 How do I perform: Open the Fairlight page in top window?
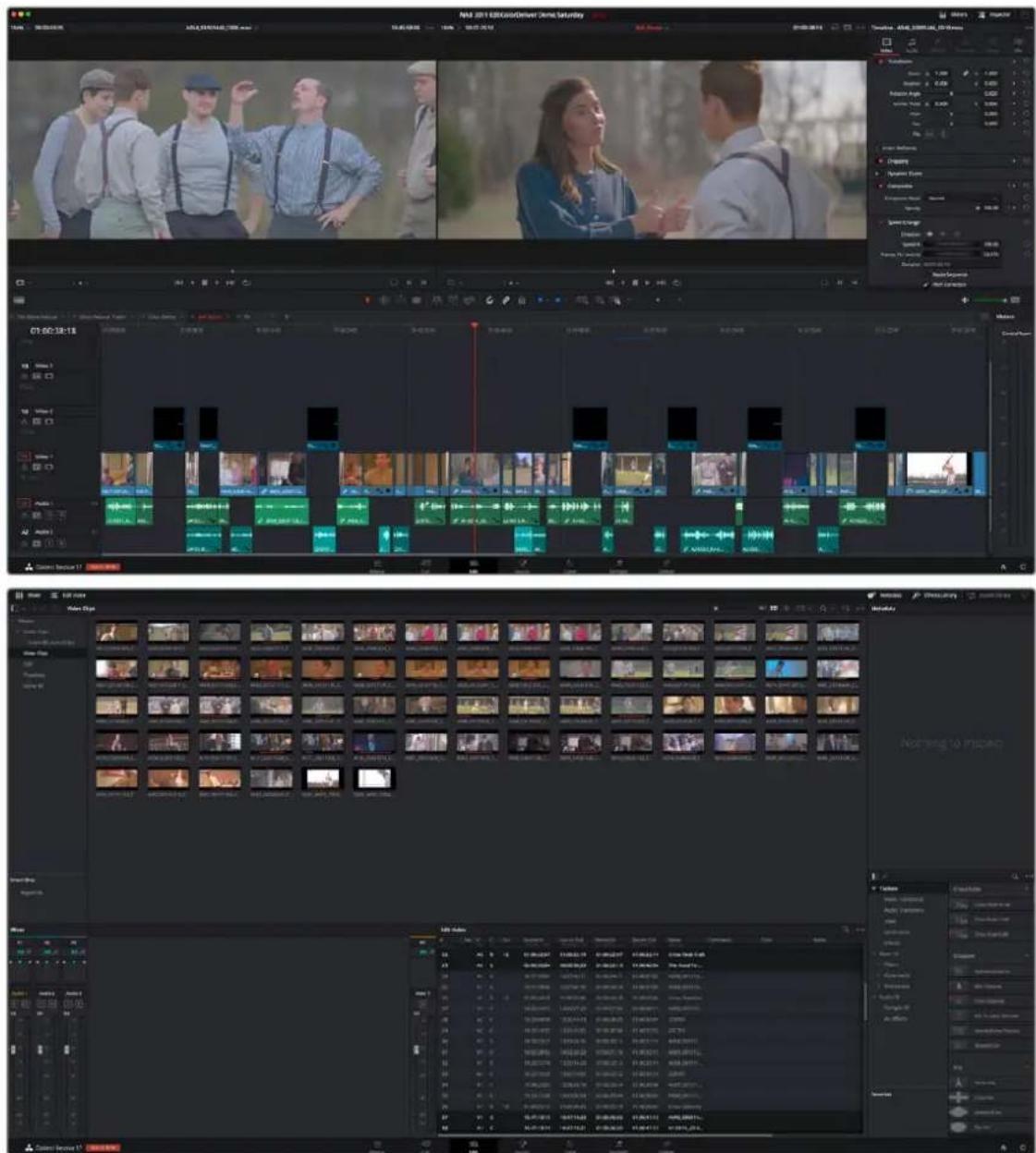(618, 564)
